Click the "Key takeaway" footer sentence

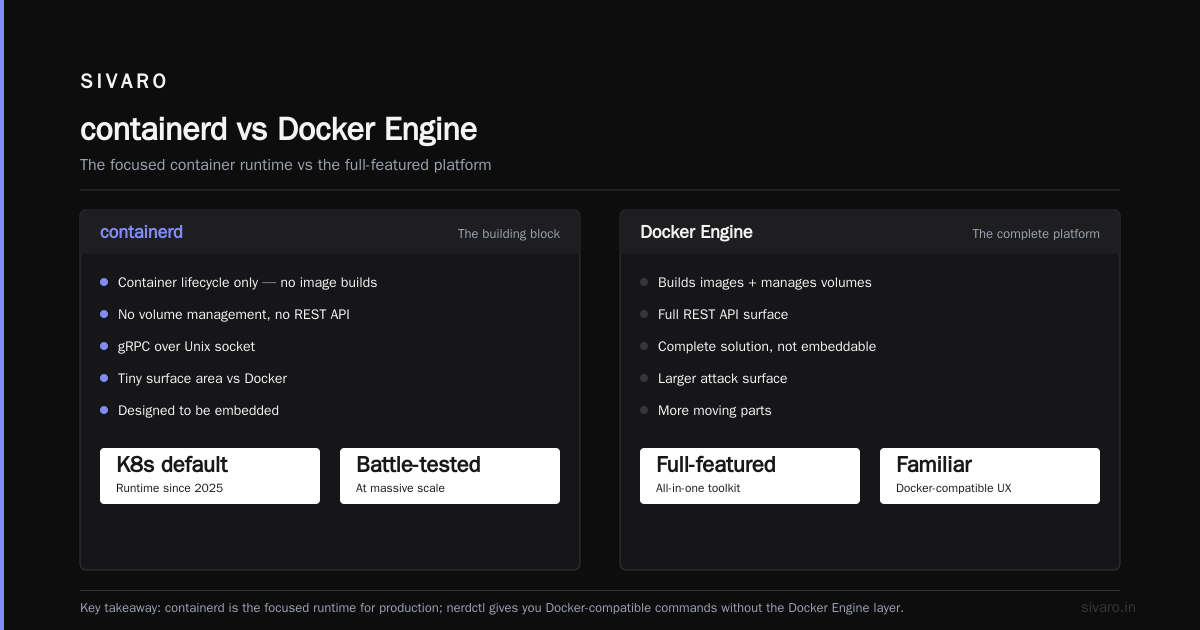(x=491, y=607)
